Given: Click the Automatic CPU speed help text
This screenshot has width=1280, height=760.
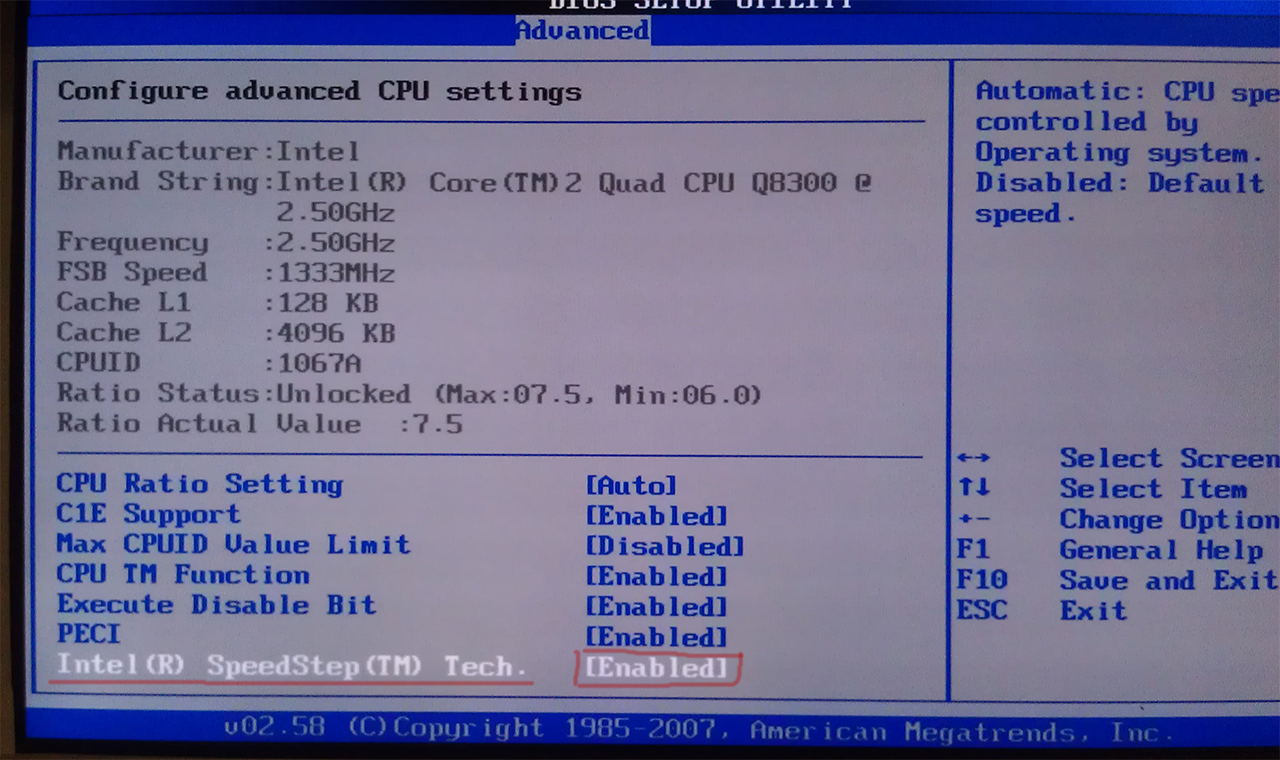Looking at the screenshot, I should [1127, 152].
